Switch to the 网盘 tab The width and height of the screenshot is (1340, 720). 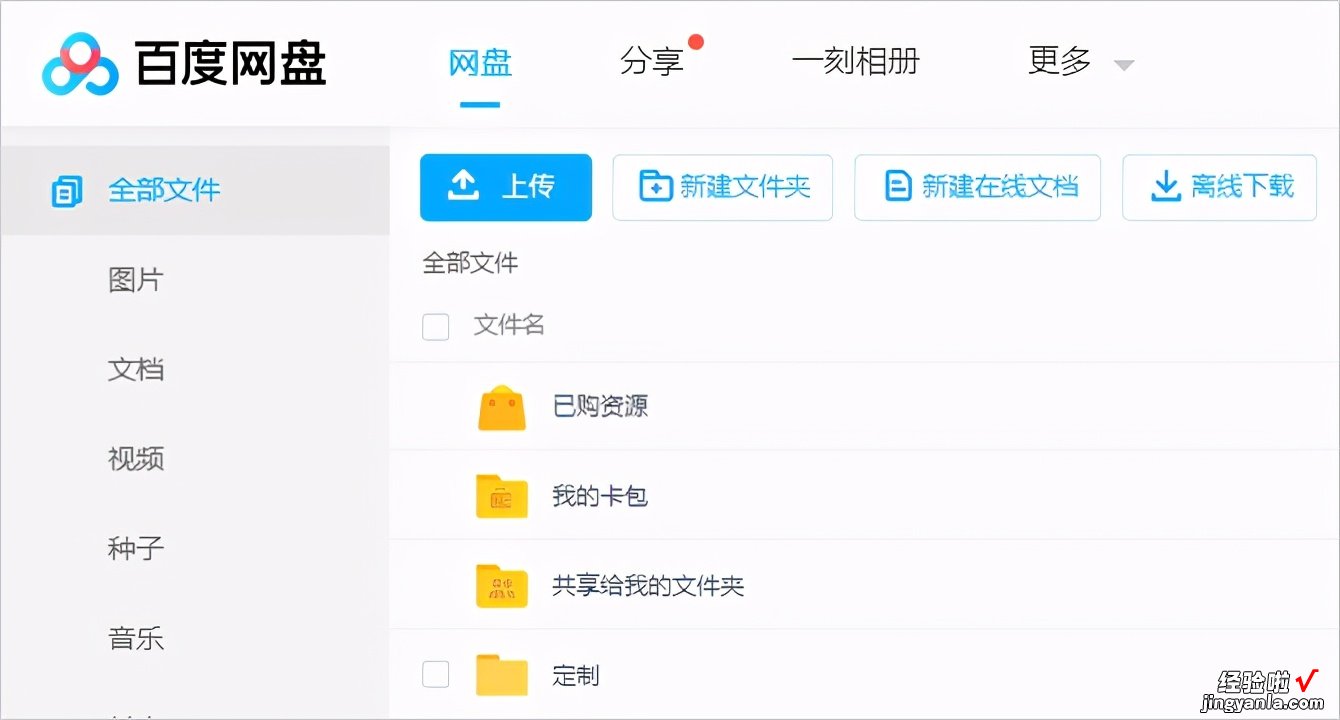pos(480,62)
